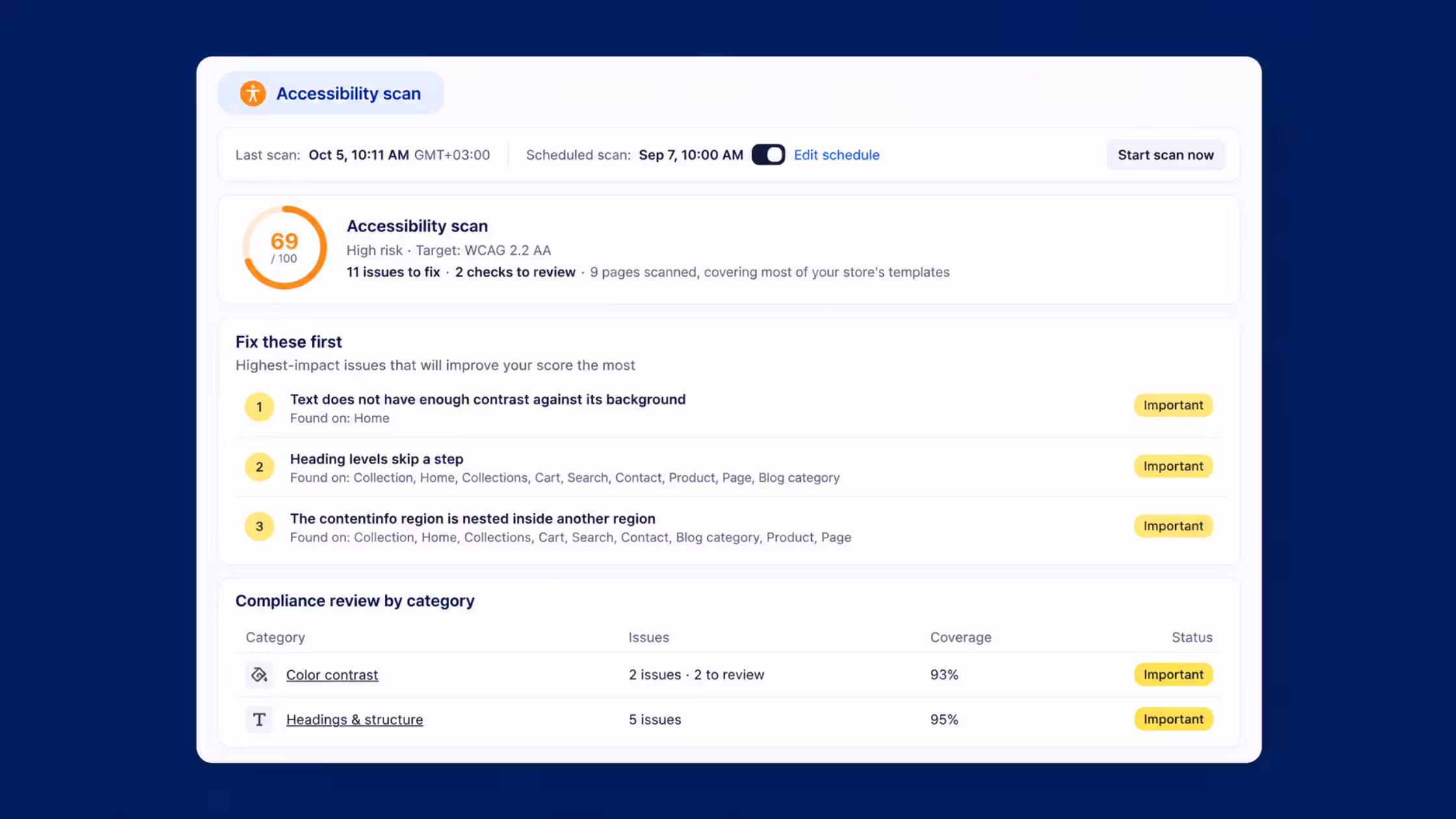Select the Accessibility scan header tab

pyautogui.click(x=331, y=93)
